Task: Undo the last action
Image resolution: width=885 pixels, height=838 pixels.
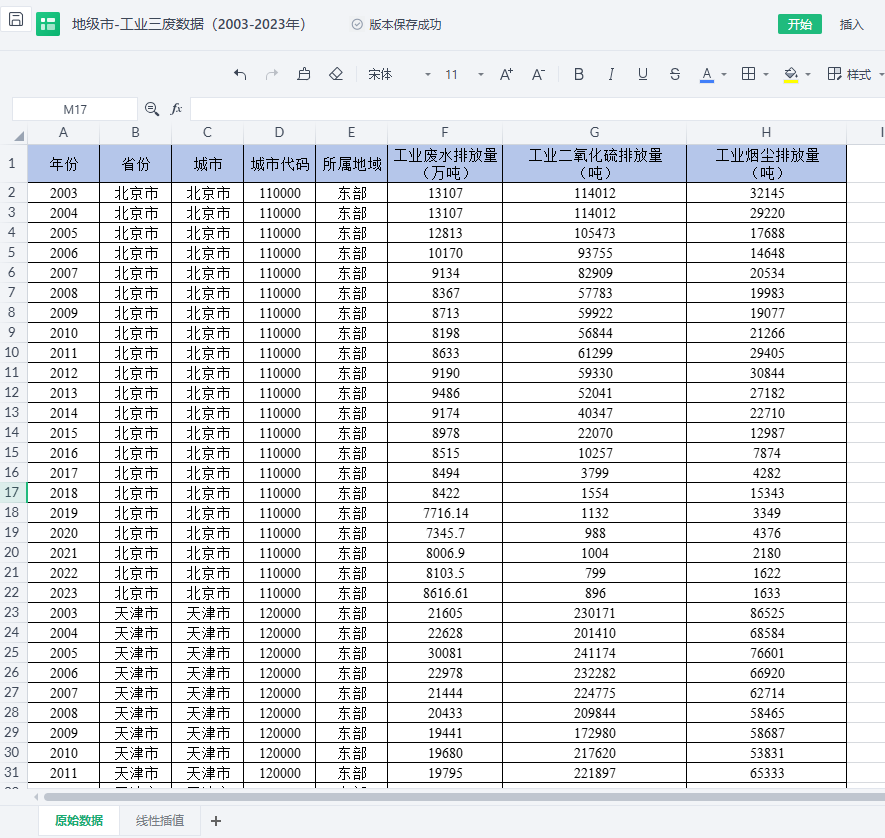Action: [240, 74]
